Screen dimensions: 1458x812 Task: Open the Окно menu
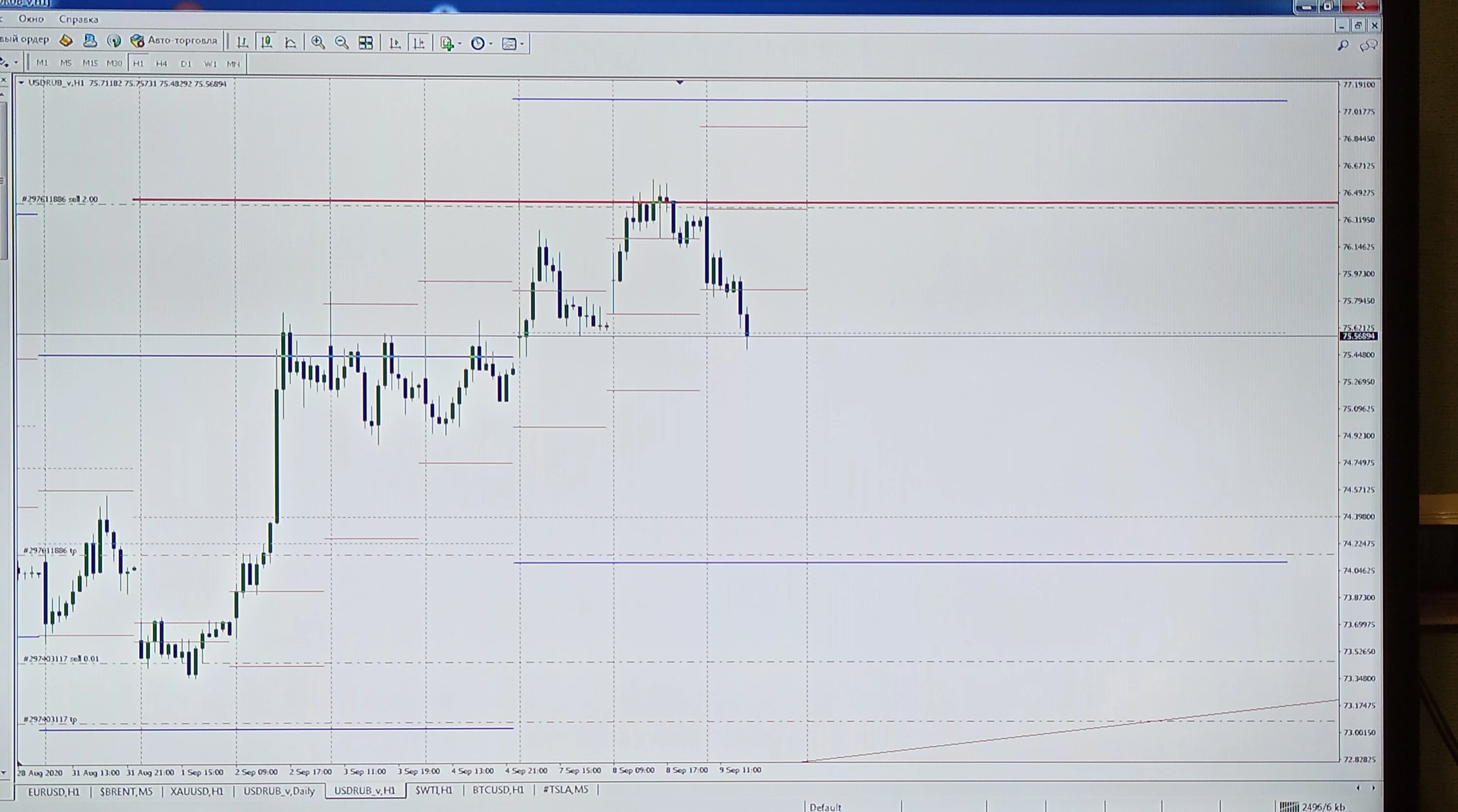(x=31, y=19)
